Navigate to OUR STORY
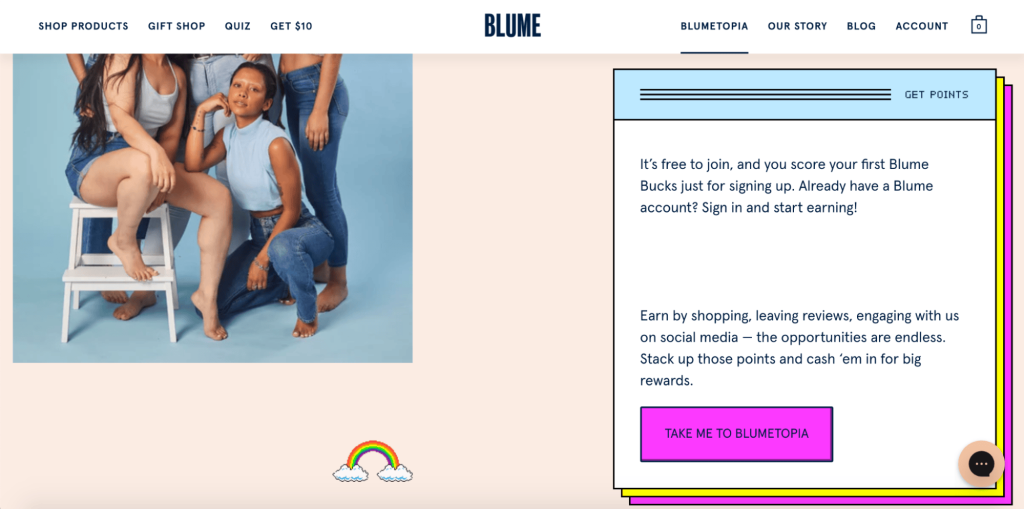1024x509 pixels. tap(797, 26)
